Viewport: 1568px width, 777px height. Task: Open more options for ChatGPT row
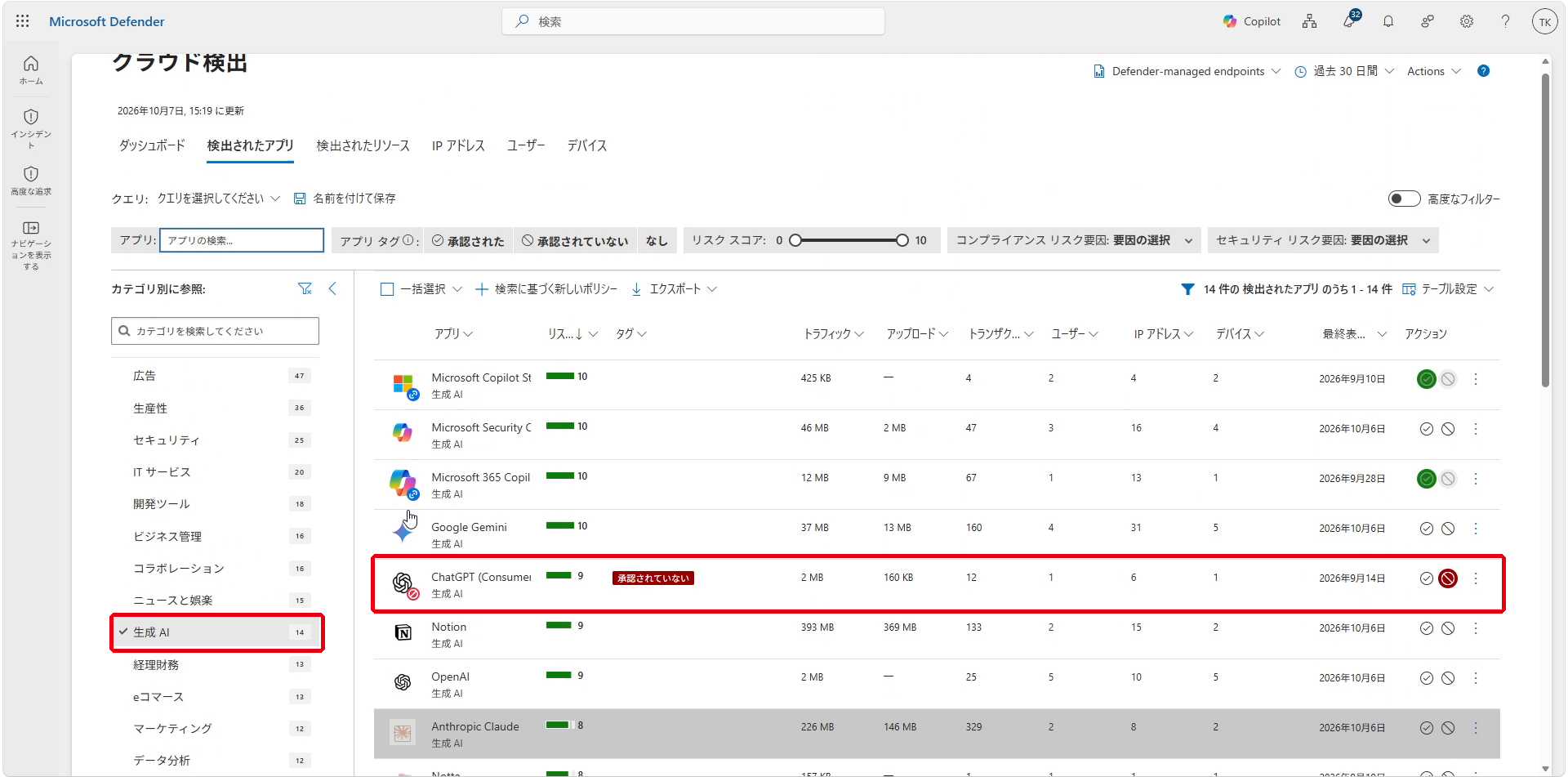(x=1475, y=578)
